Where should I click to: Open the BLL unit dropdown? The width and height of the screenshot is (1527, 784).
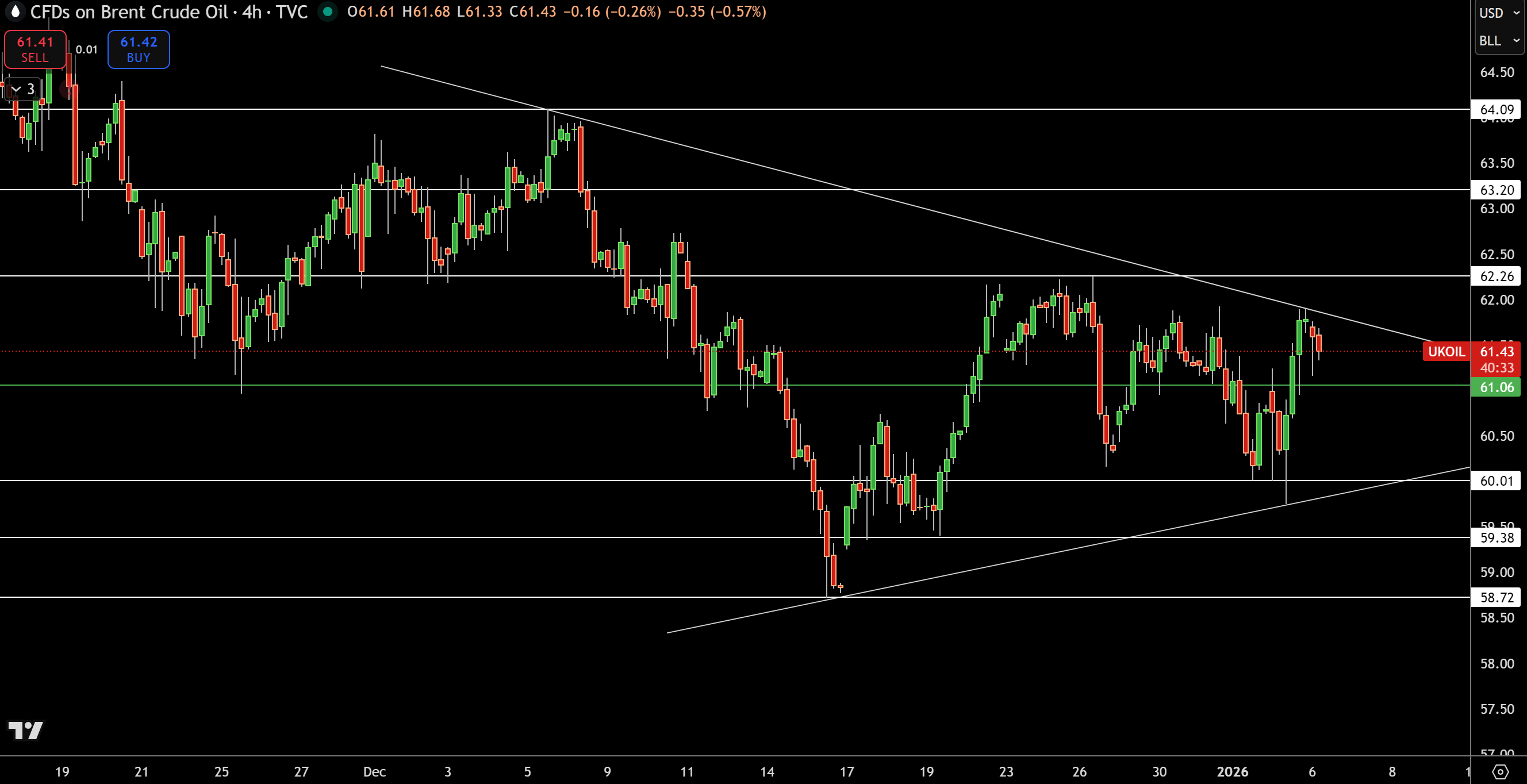tap(1499, 41)
